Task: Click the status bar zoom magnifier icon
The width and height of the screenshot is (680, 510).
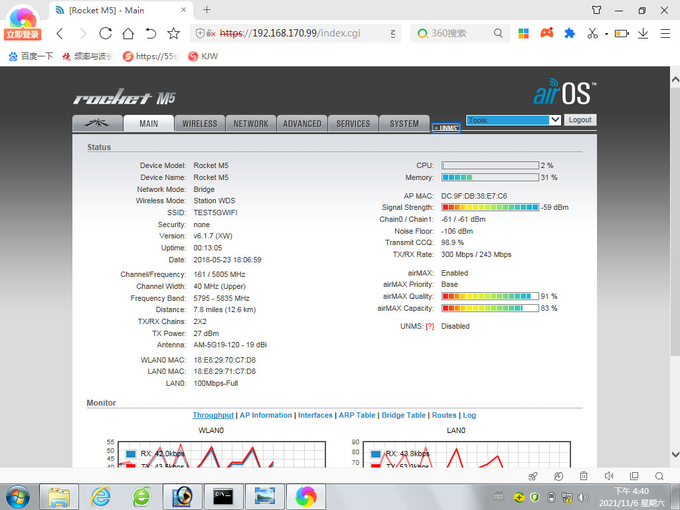Action: [659, 476]
